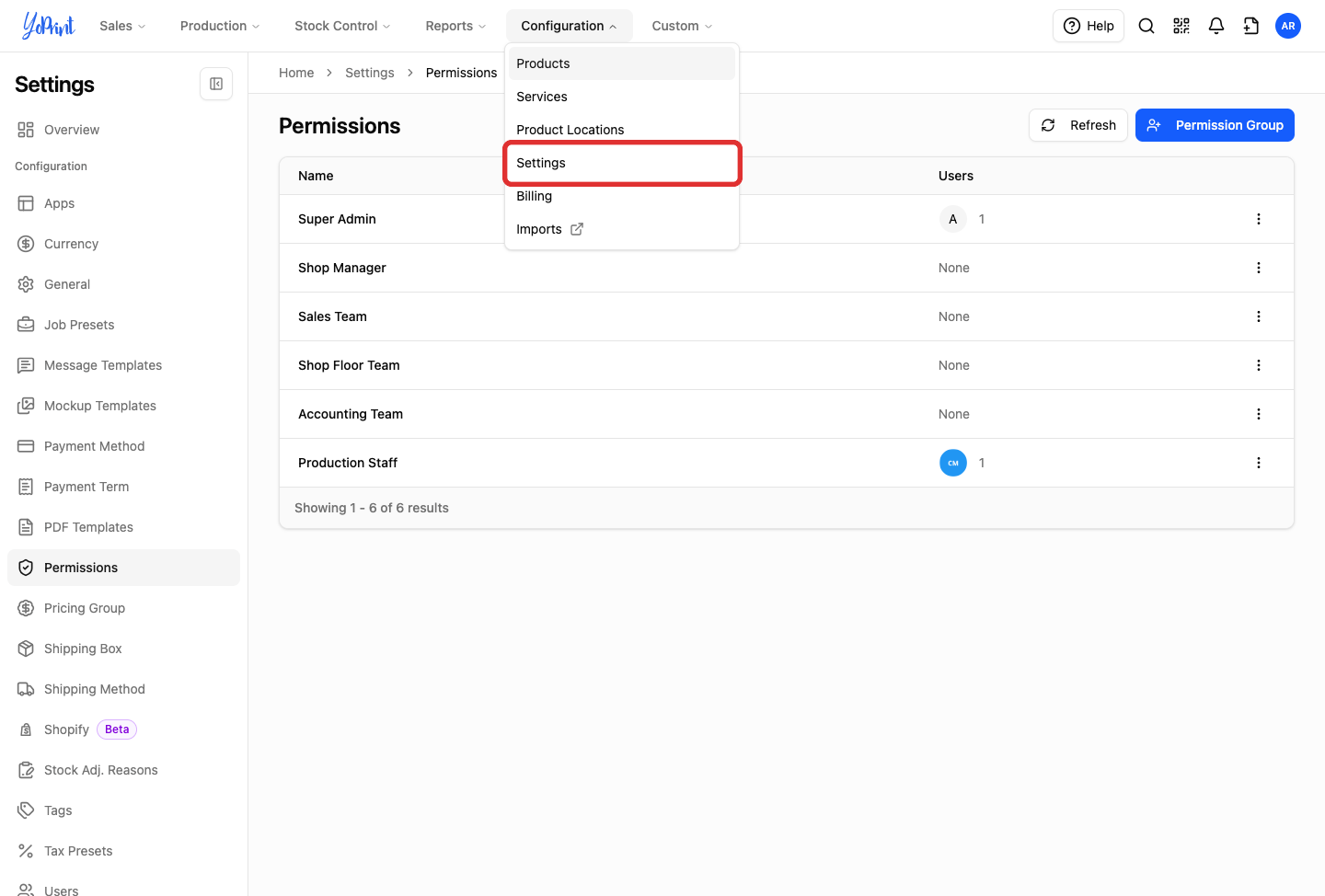Screen dimensions: 1325x896
Task: Collapse the Configuration dropdown menu
Action: click(569, 26)
